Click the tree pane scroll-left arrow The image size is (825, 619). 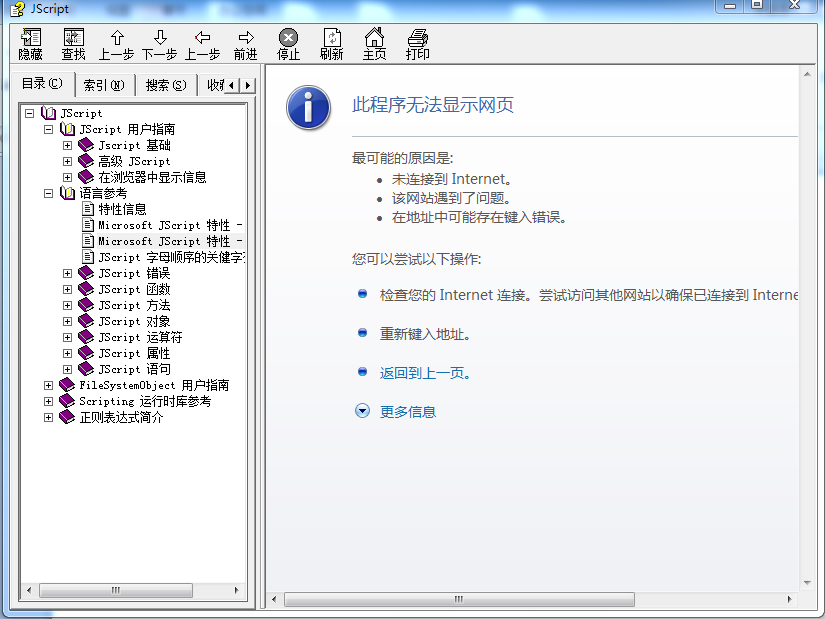click(29, 590)
